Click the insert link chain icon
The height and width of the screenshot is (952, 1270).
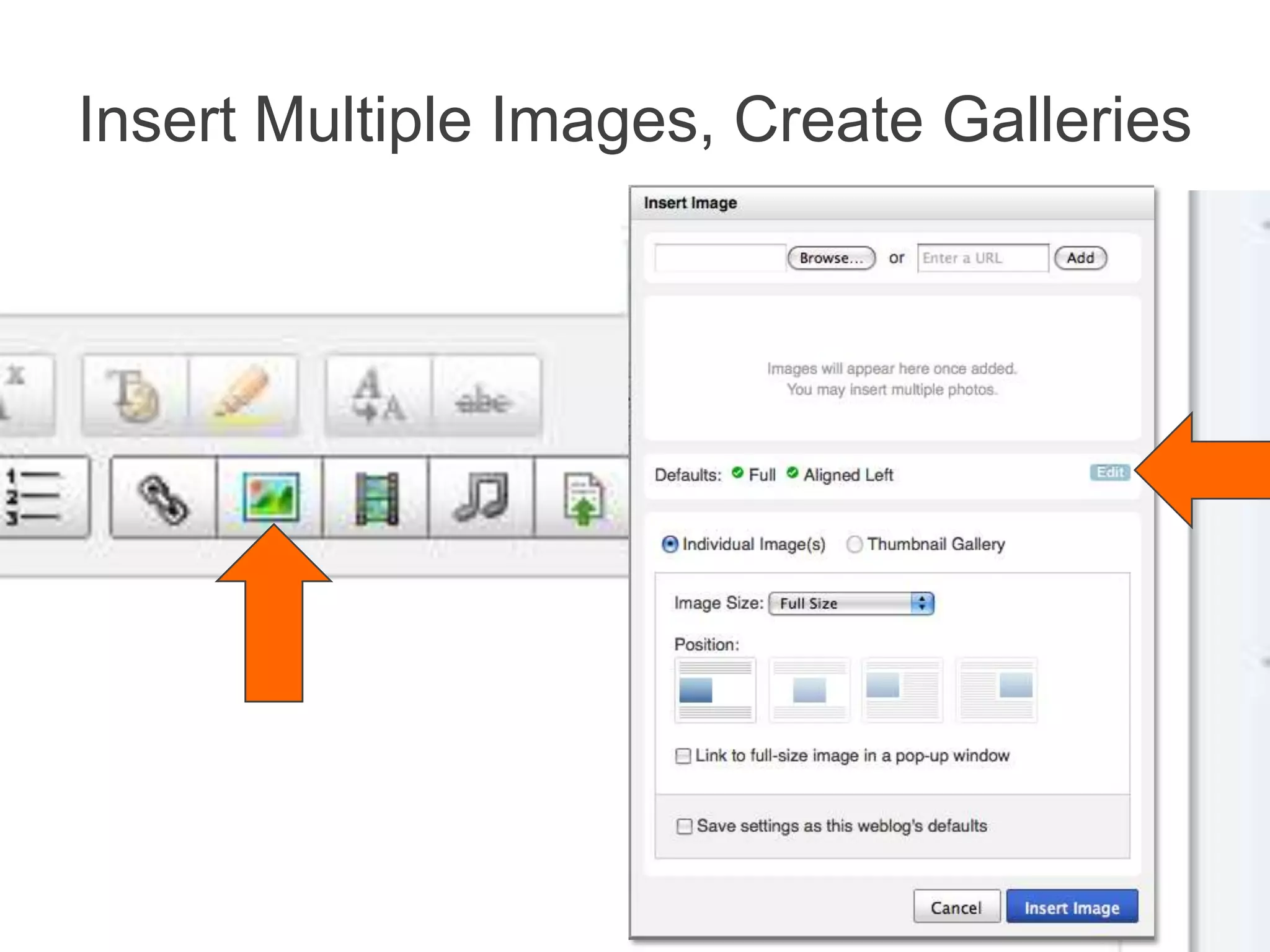pos(164,496)
